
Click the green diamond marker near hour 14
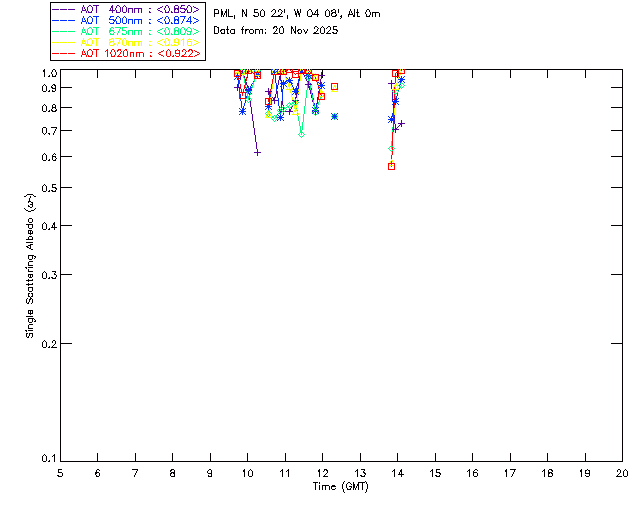click(x=391, y=148)
